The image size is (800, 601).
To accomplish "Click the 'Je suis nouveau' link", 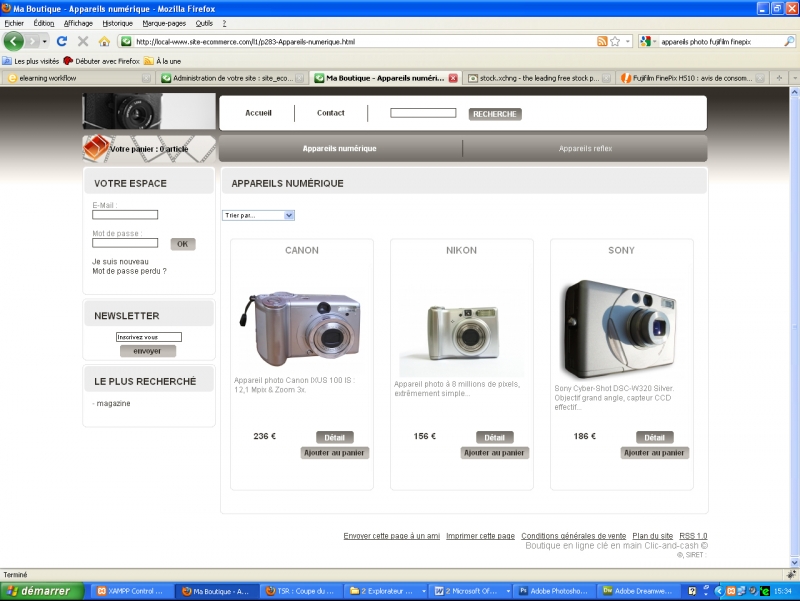I will click(x=120, y=262).
